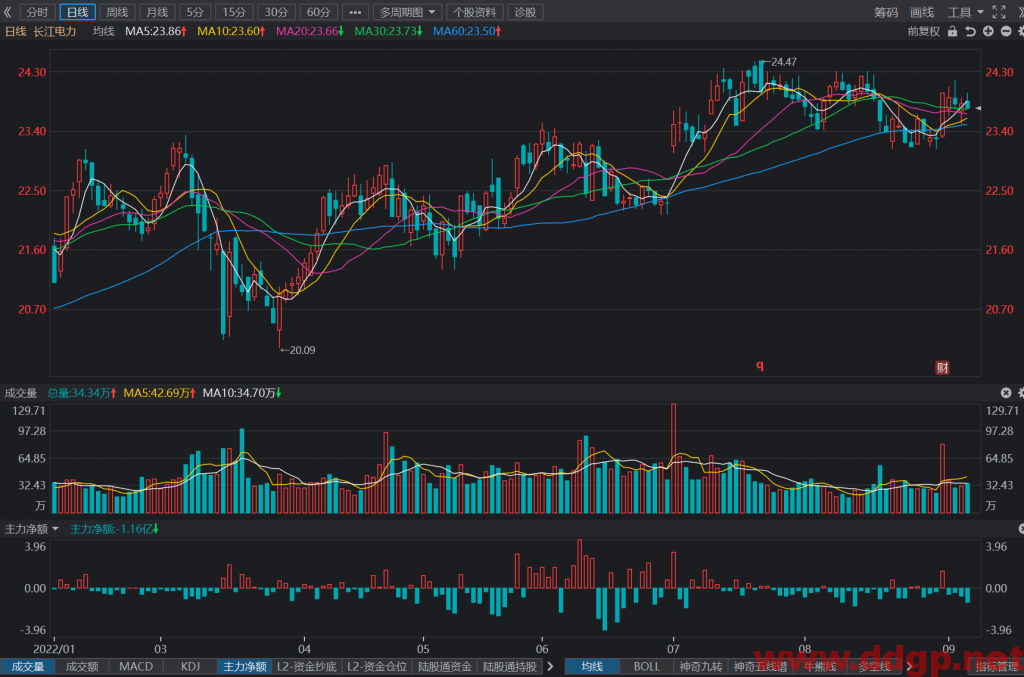The height and width of the screenshot is (677, 1024).
Task: Select the 陆股通资金 indicator tab
Action: pyautogui.click(x=445, y=667)
